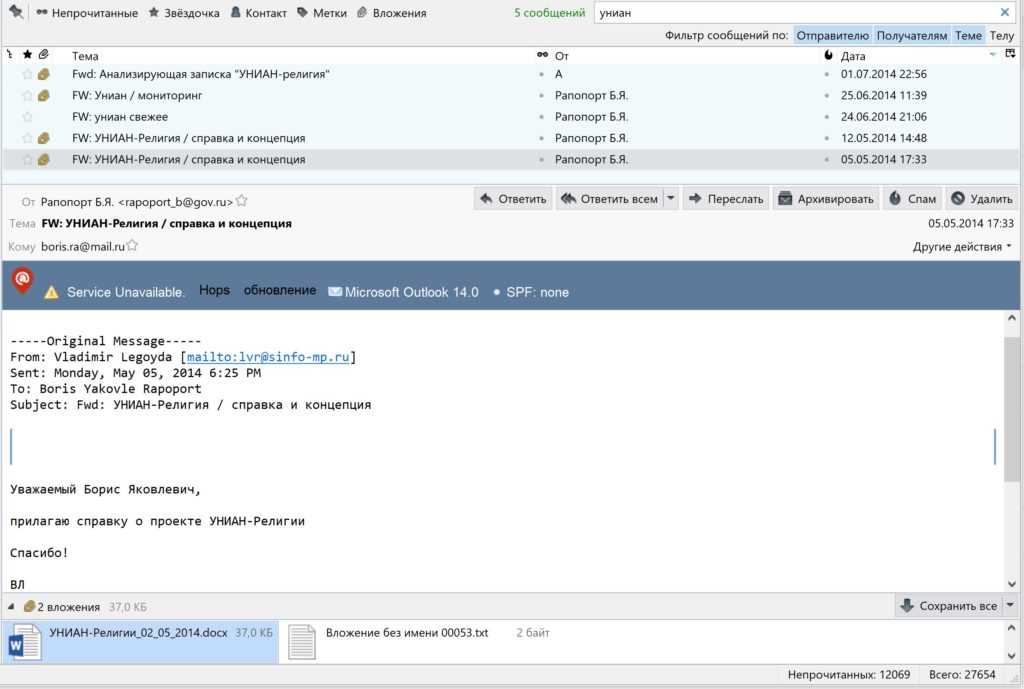This screenshot has height=689, width=1024.
Task: Clear the search field with X icon
Action: [x=1004, y=12]
